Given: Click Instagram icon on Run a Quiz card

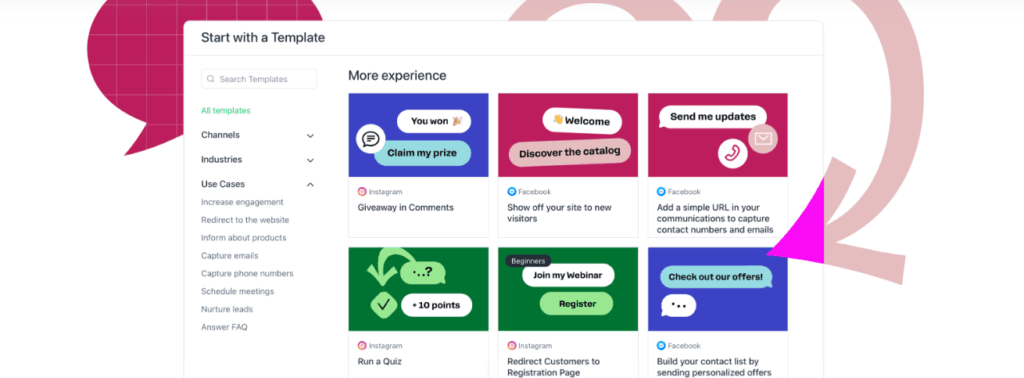Looking at the screenshot, I should tap(362, 345).
